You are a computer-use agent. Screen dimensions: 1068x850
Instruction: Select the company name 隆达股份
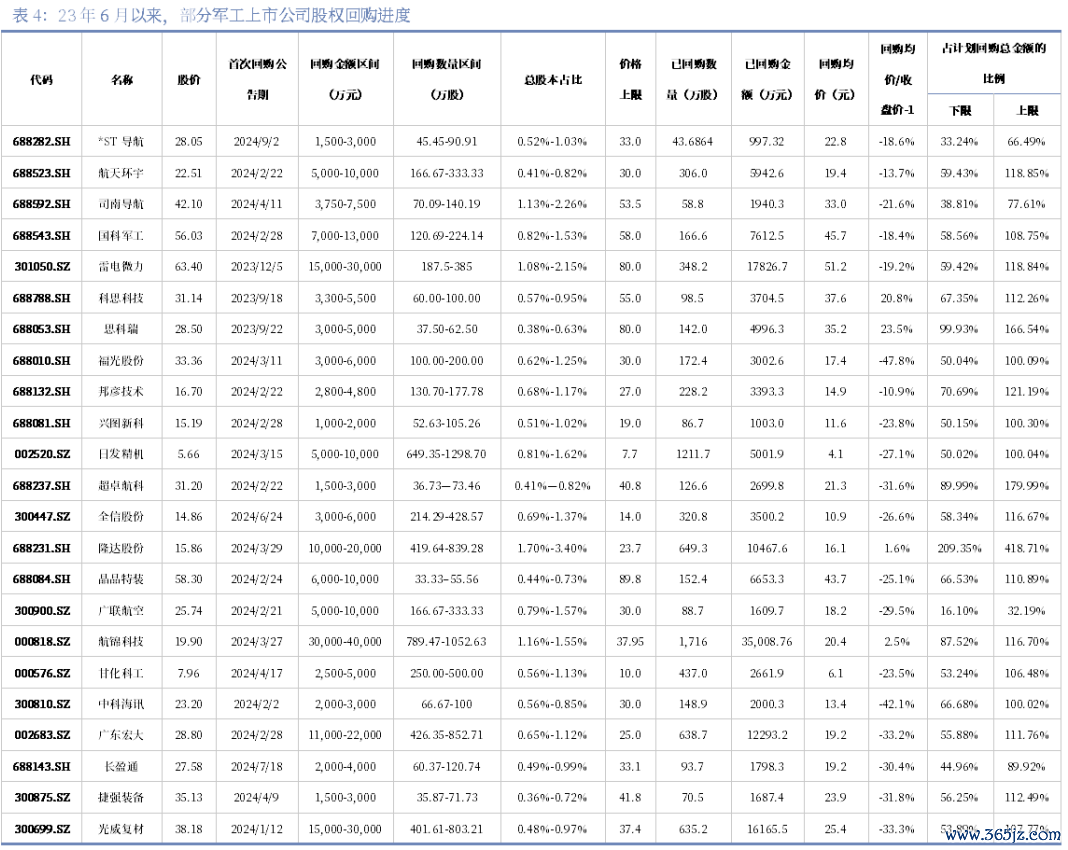(121, 548)
